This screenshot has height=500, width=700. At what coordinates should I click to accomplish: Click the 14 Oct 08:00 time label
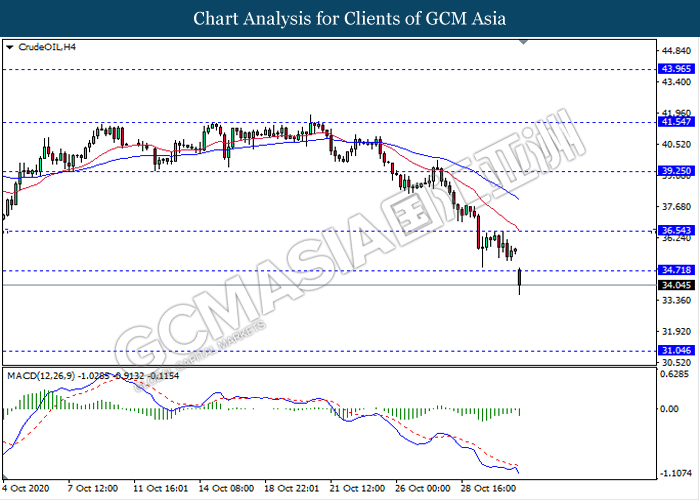coord(226,488)
